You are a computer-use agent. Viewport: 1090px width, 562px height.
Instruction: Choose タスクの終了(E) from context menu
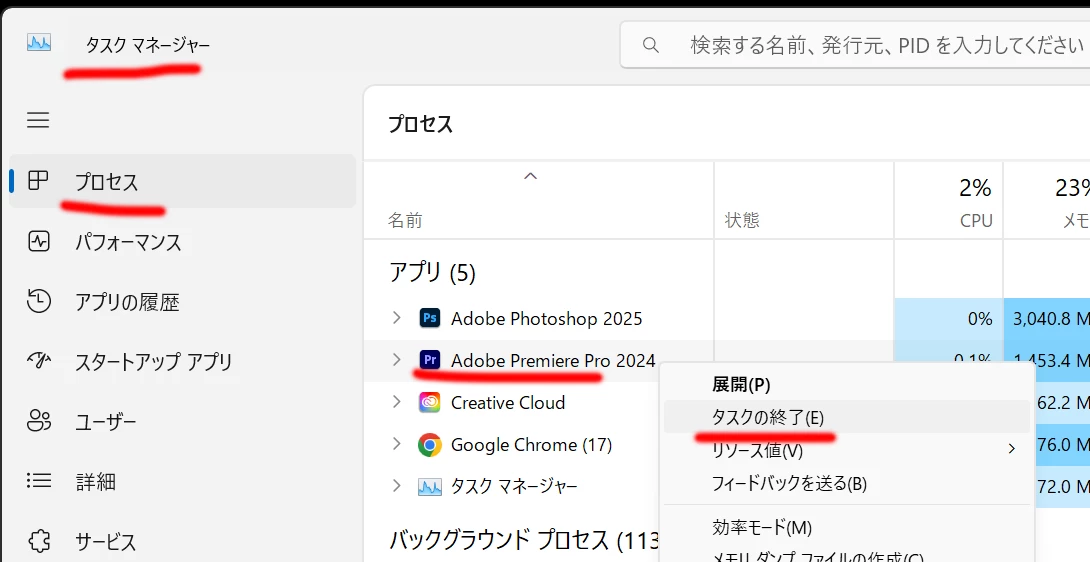[x=847, y=417]
